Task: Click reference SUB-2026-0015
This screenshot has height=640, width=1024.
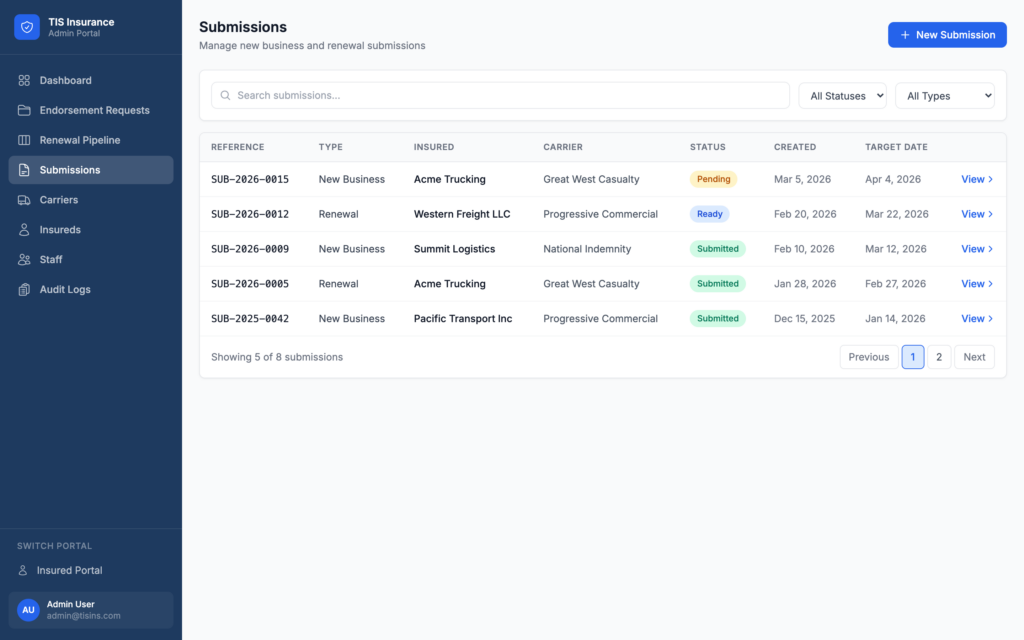Action: [249, 179]
